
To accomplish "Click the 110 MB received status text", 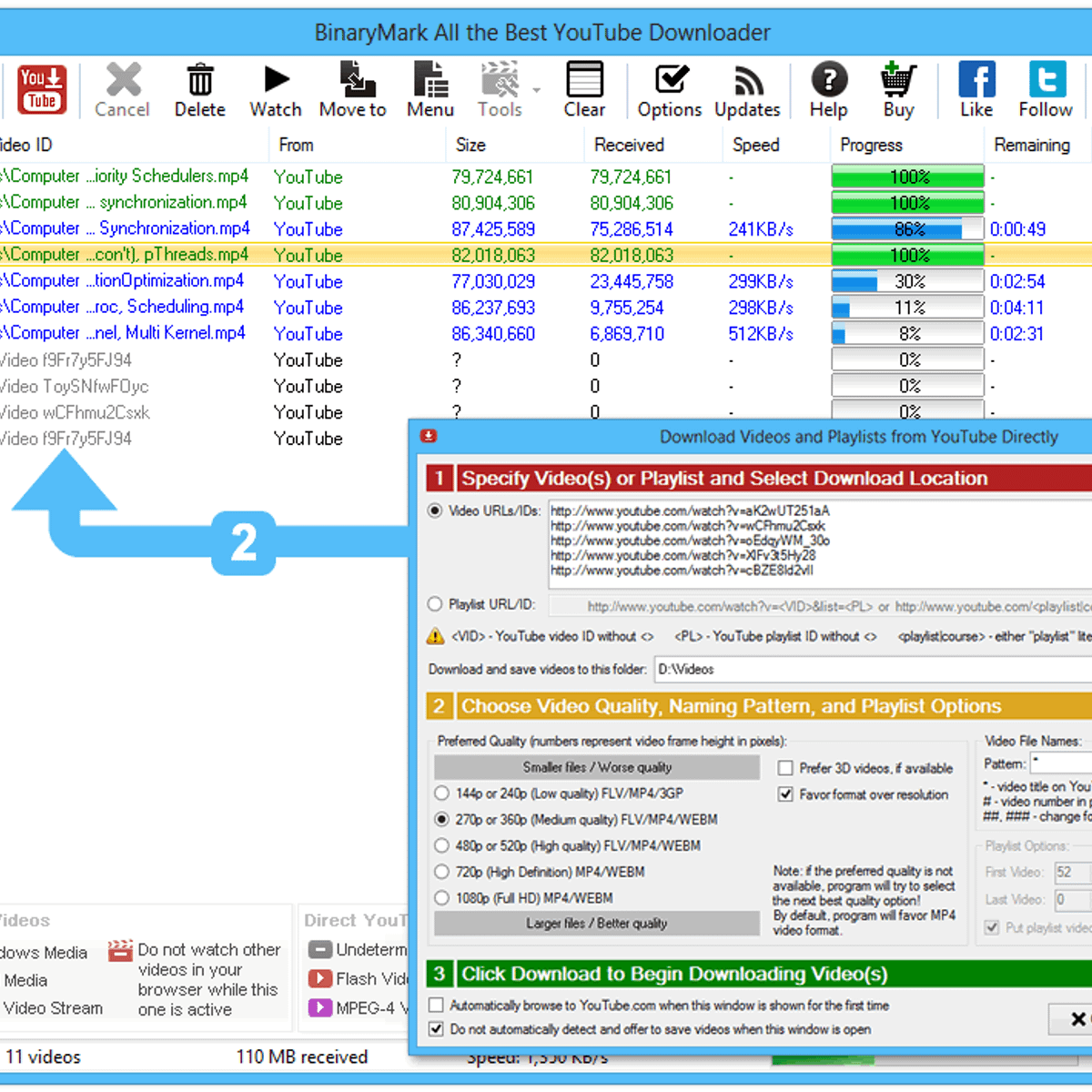I will click(x=302, y=1057).
